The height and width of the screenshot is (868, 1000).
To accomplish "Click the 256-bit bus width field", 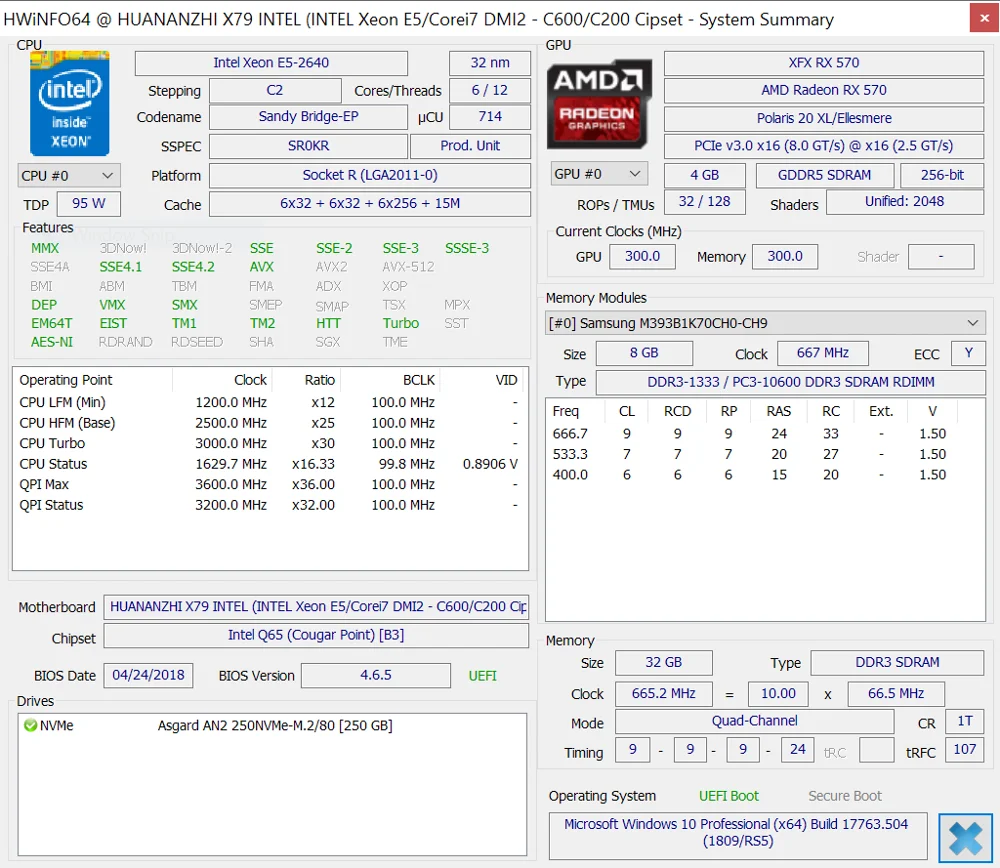I will click(x=942, y=175).
